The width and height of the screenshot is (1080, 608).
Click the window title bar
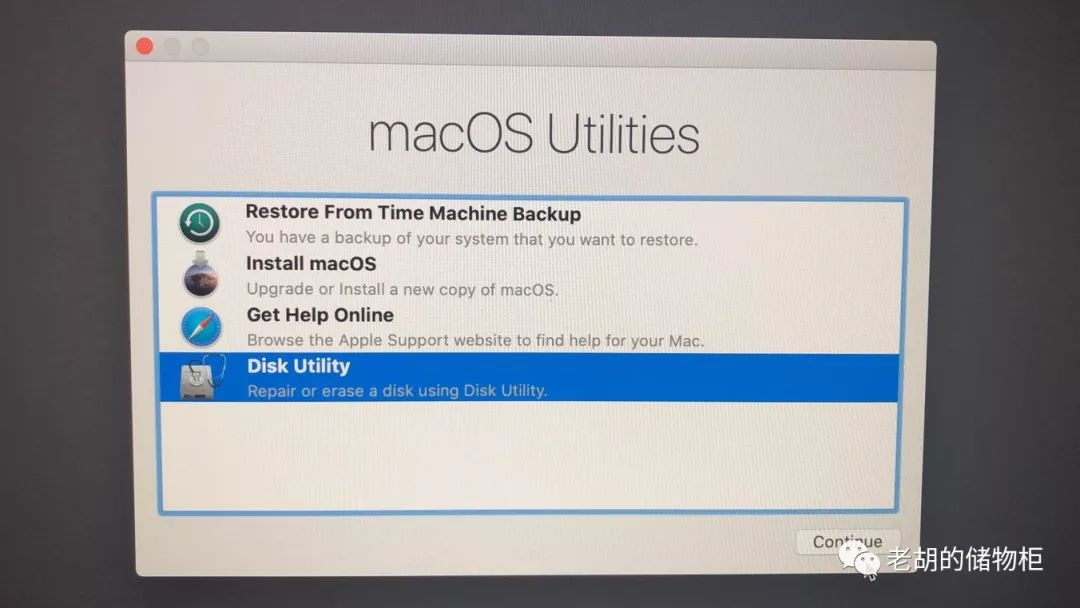(530, 50)
